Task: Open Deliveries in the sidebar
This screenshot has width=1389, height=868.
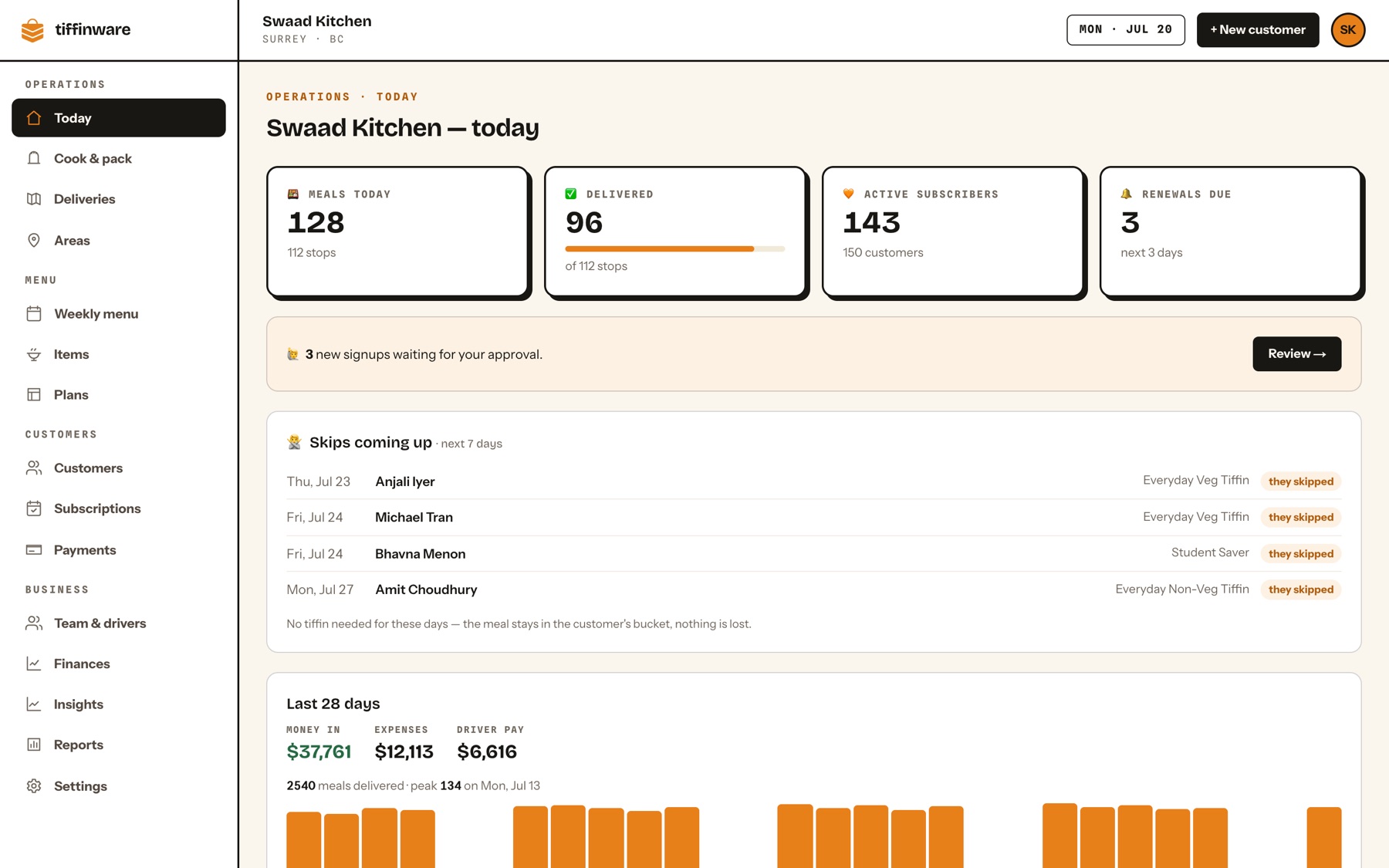Action: click(x=119, y=199)
